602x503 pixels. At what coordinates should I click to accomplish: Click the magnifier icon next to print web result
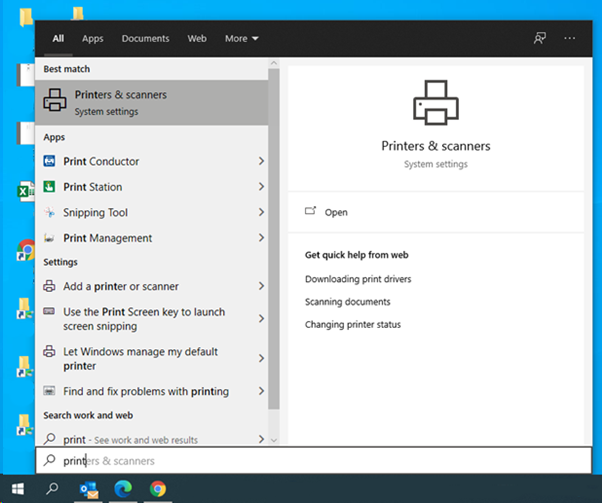(50, 438)
